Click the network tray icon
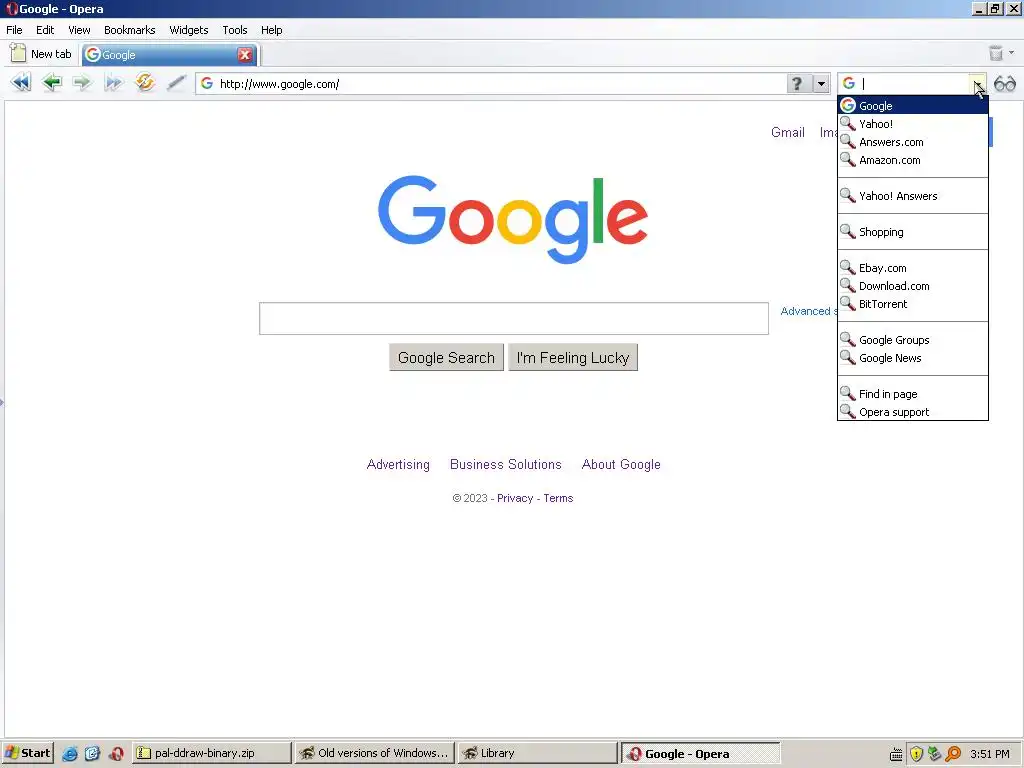 coord(935,754)
